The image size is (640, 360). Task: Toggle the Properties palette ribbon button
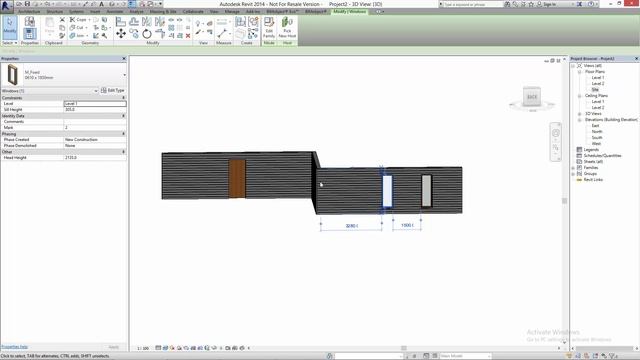click(29, 34)
